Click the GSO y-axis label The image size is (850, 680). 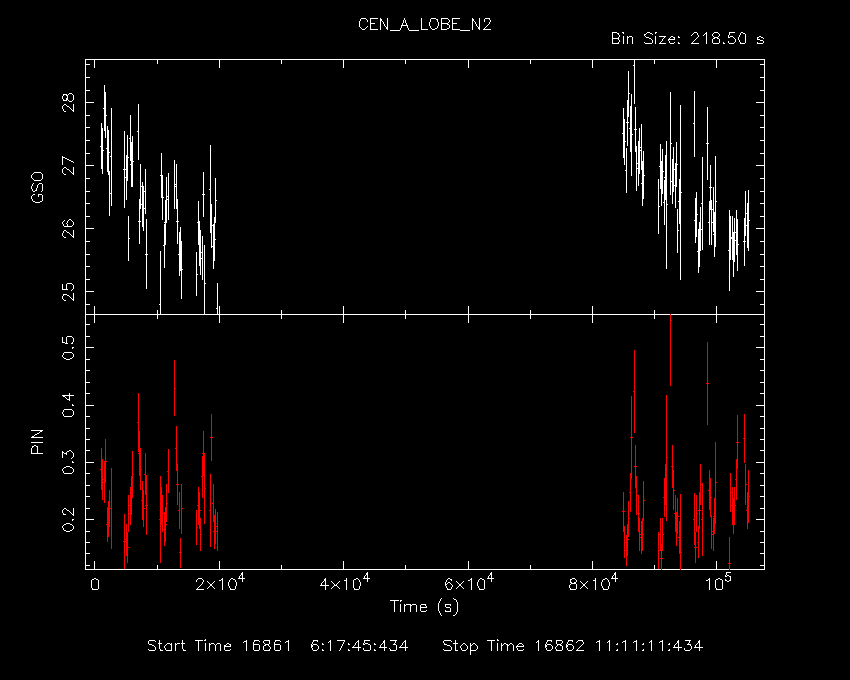37,187
